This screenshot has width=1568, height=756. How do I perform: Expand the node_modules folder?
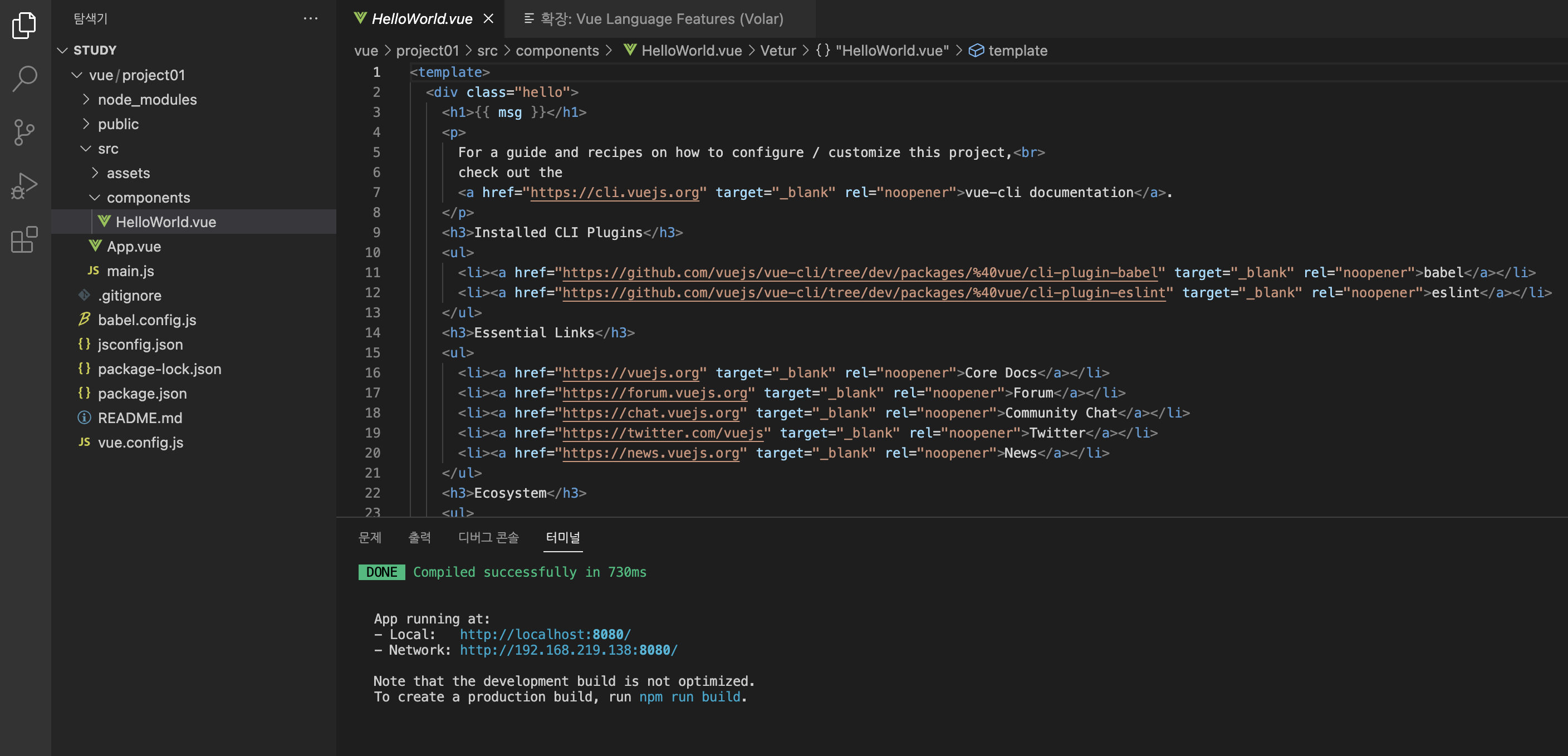click(146, 99)
